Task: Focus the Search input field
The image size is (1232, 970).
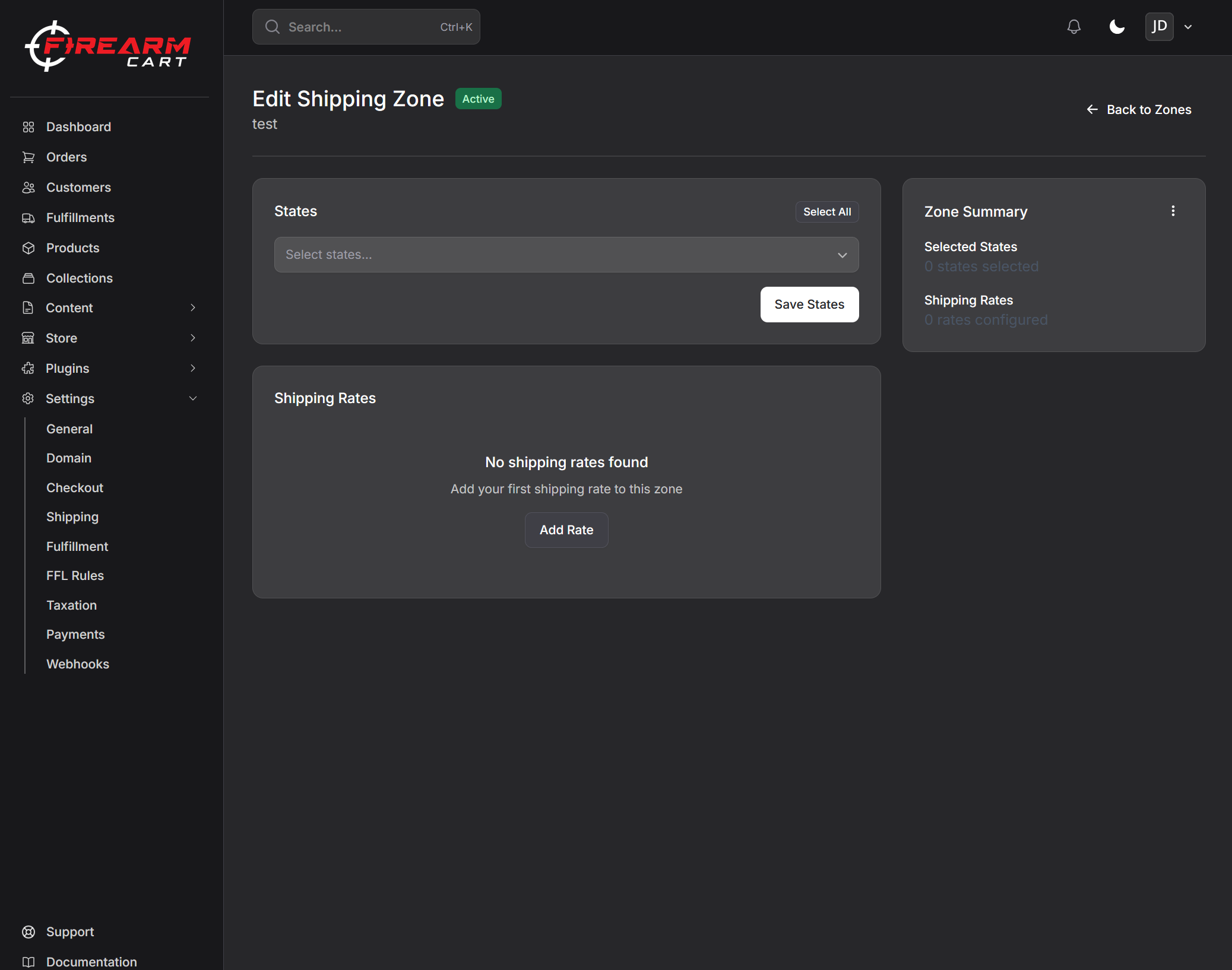Action: pos(366,27)
